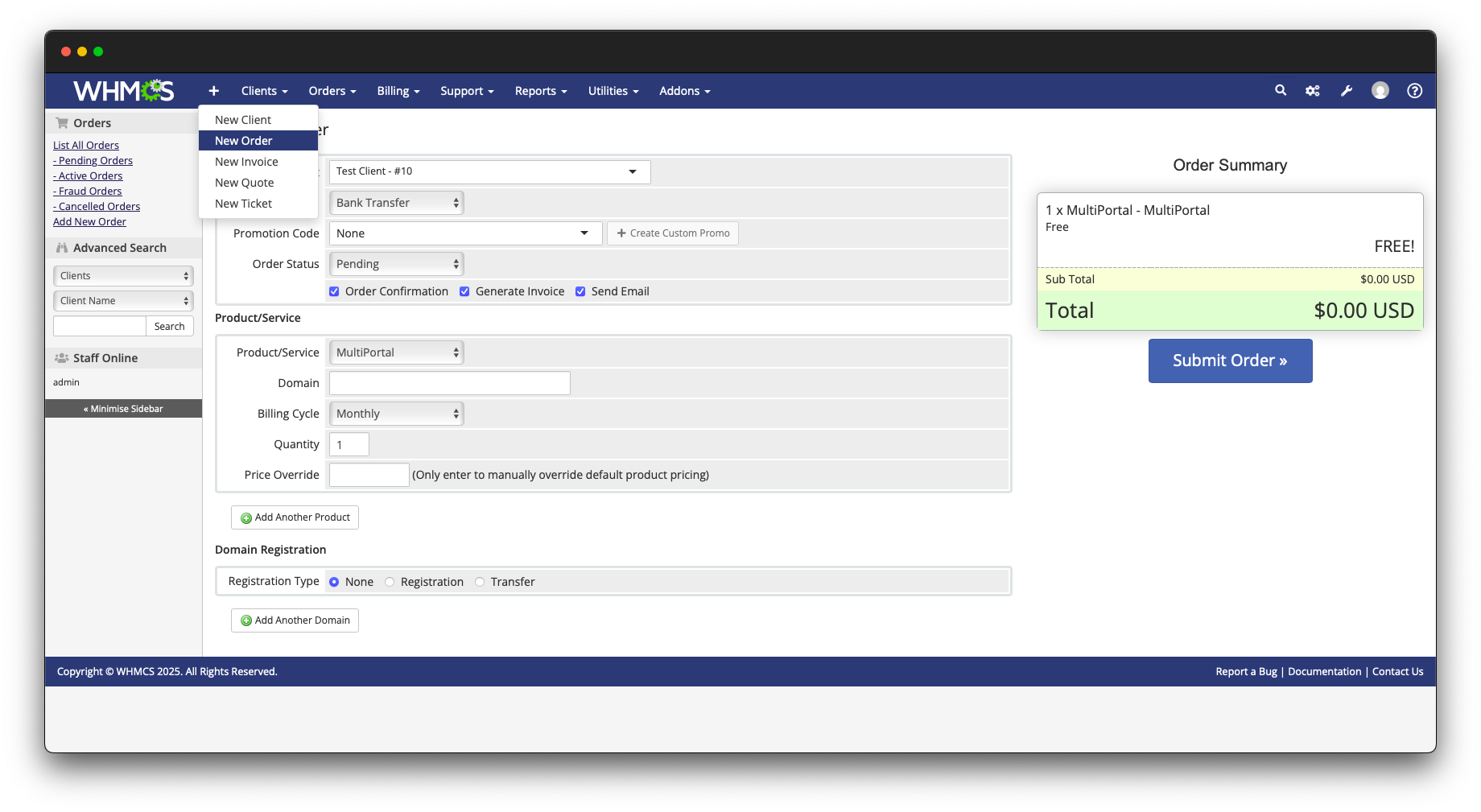The height and width of the screenshot is (812, 1481).
Task: Focus the Advanced Search text box
Action: (x=99, y=326)
